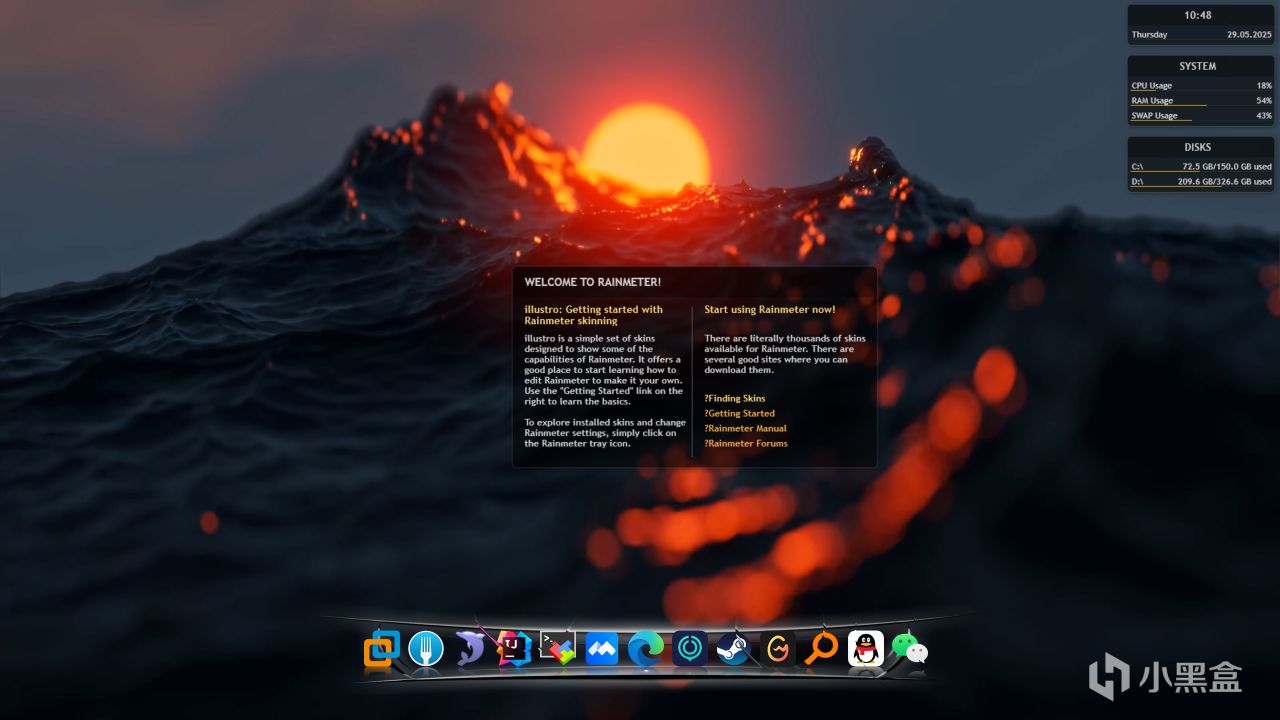1280x720 pixels.
Task: Visit the Rainmeter Forums link
Action: (x=747, y=443)
